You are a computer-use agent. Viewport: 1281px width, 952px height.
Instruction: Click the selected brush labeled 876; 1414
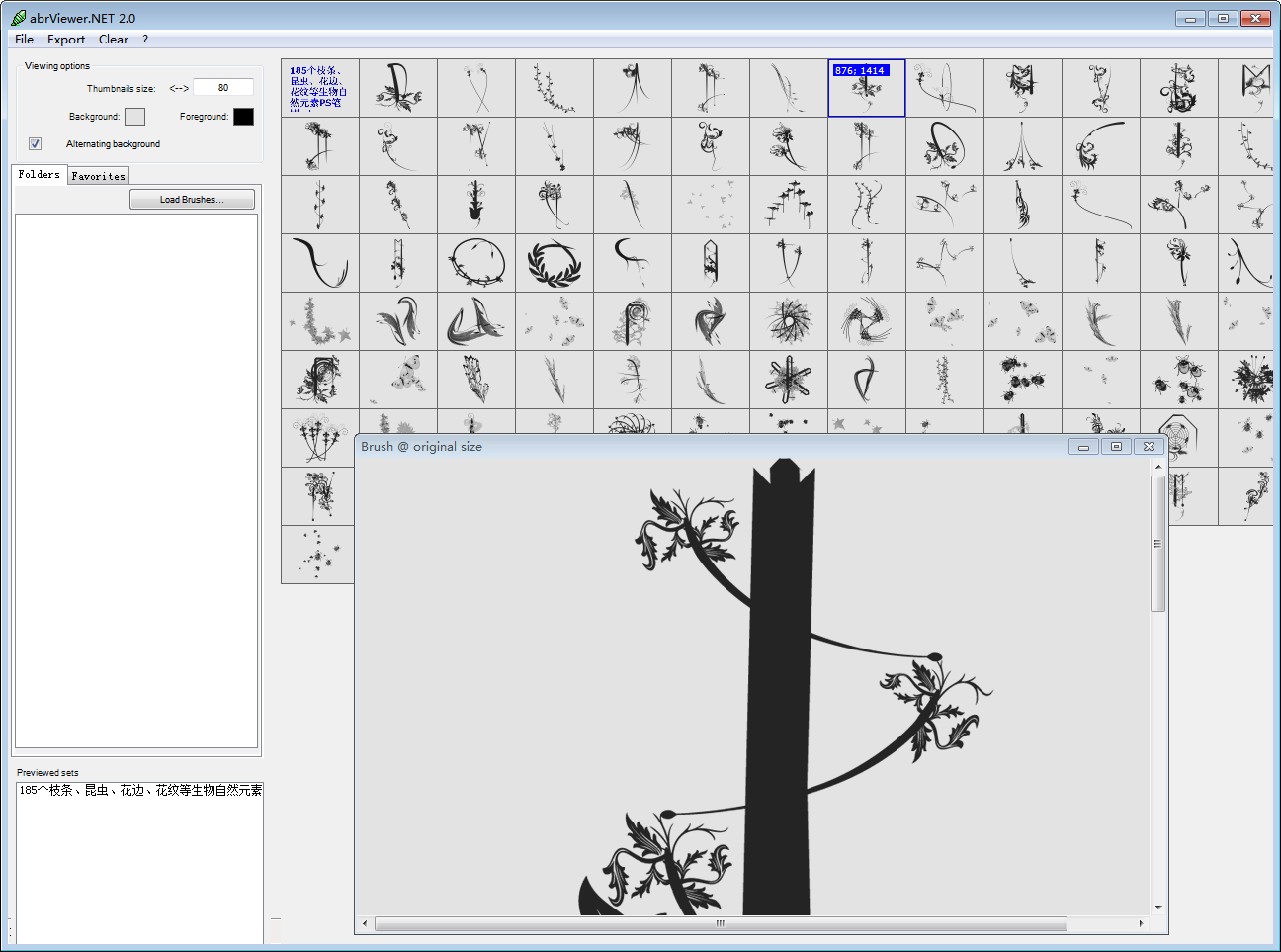tap(866, 88)
